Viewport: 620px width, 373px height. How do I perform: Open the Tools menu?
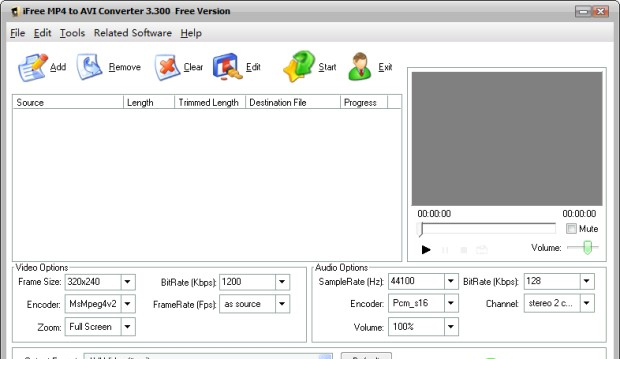click(72, 33)
